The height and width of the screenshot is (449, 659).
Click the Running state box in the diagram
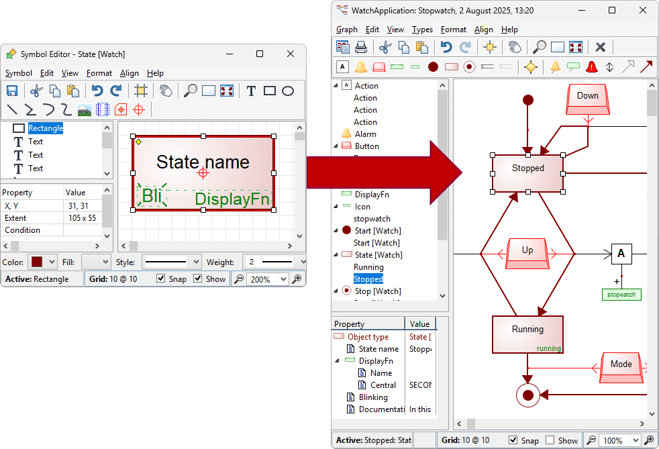[x=527, y=335]
